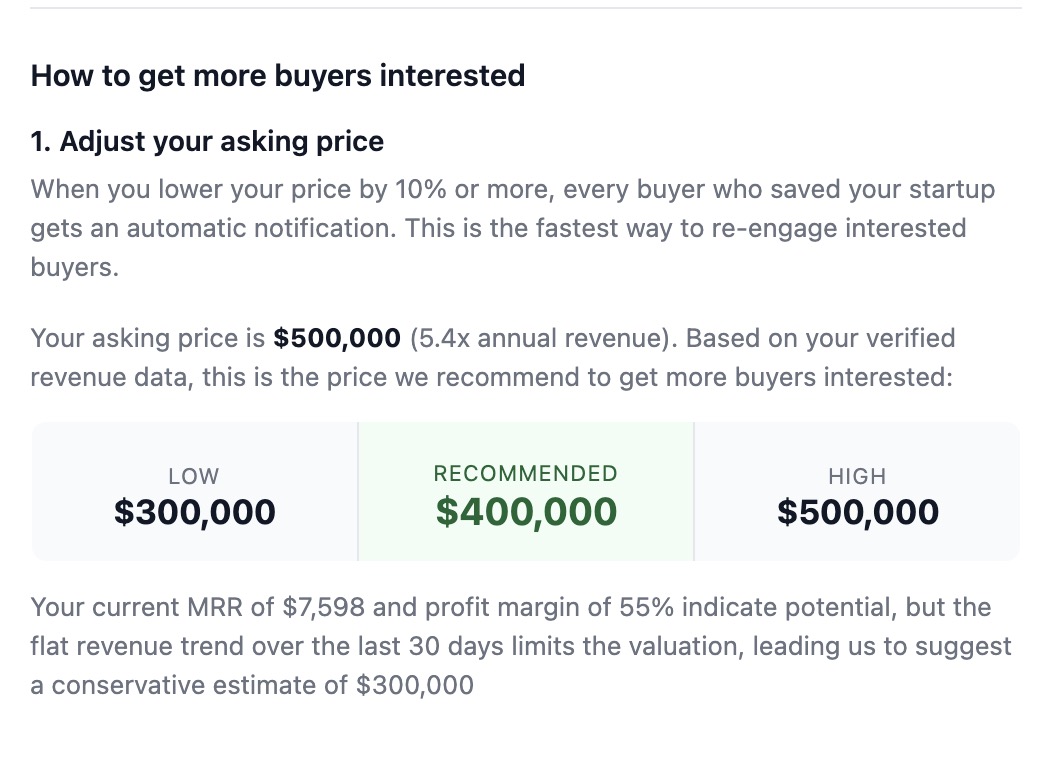Select the HIGH $500,000 price option
1062x776 pixels.
(857, 492)
